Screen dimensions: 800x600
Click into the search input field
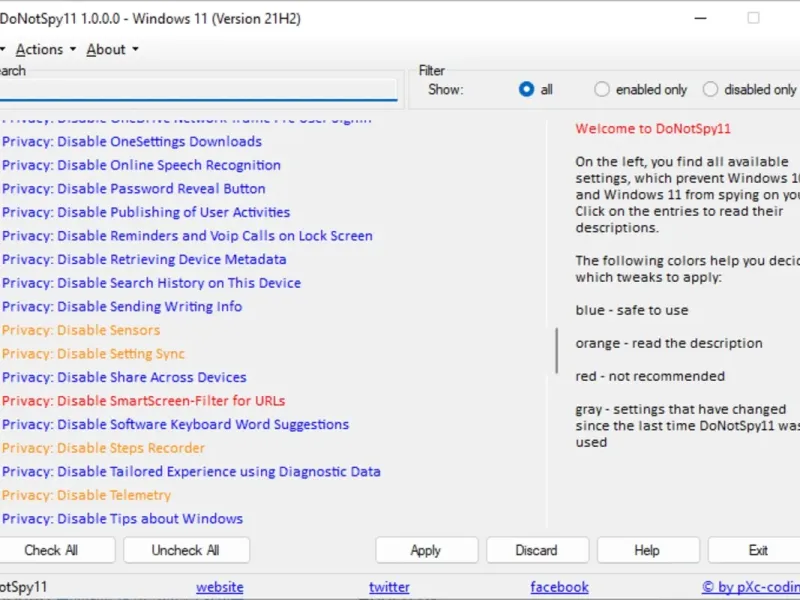(x=198, y=90)
